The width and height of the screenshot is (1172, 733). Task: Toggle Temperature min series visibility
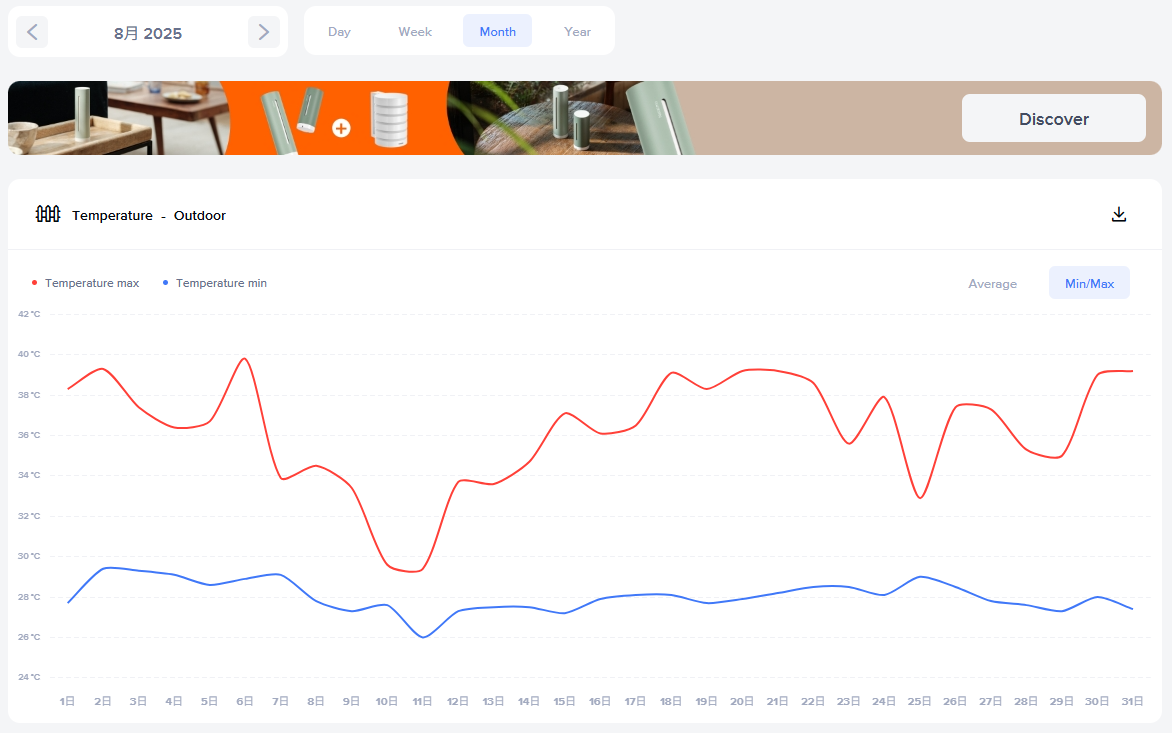tap(221, 283)
